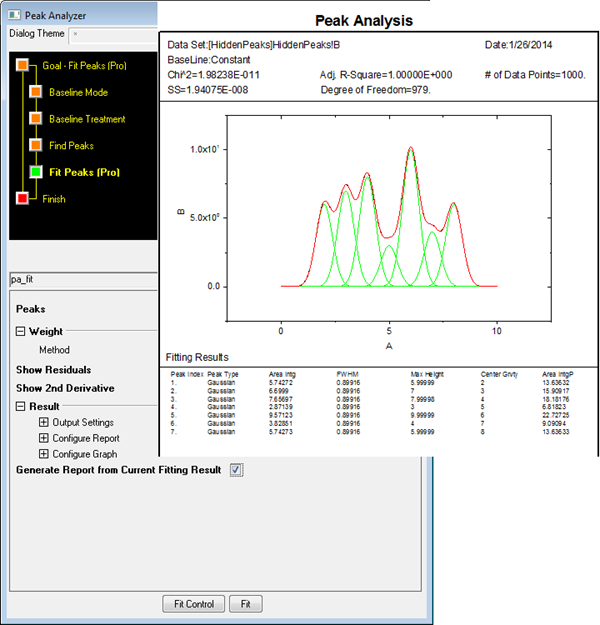Click the Peak Analyzer window title icon
The image size is (600, 625).
14,13
